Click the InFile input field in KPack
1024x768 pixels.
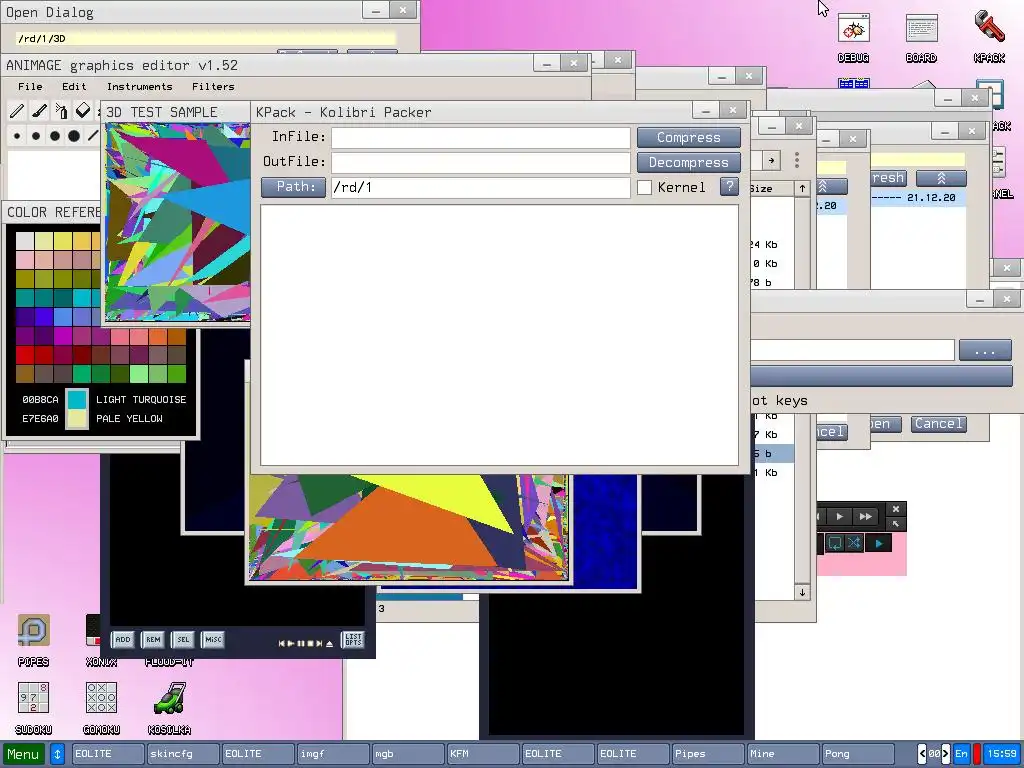coord(481,138)
